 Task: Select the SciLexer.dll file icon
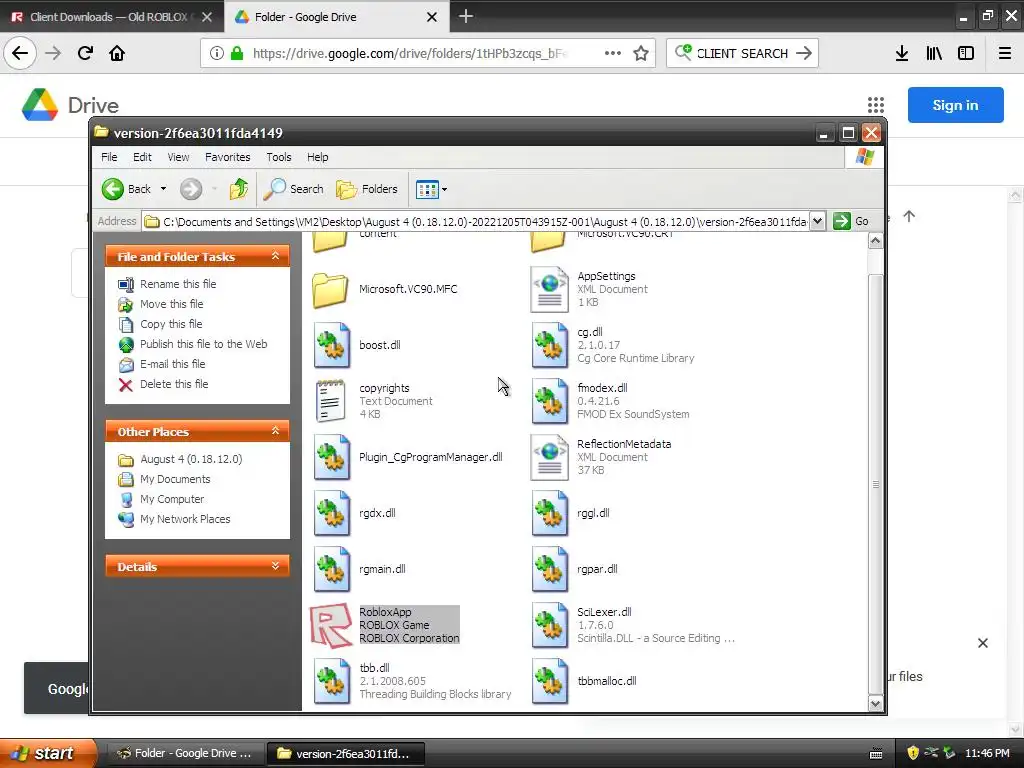(550, 625)
